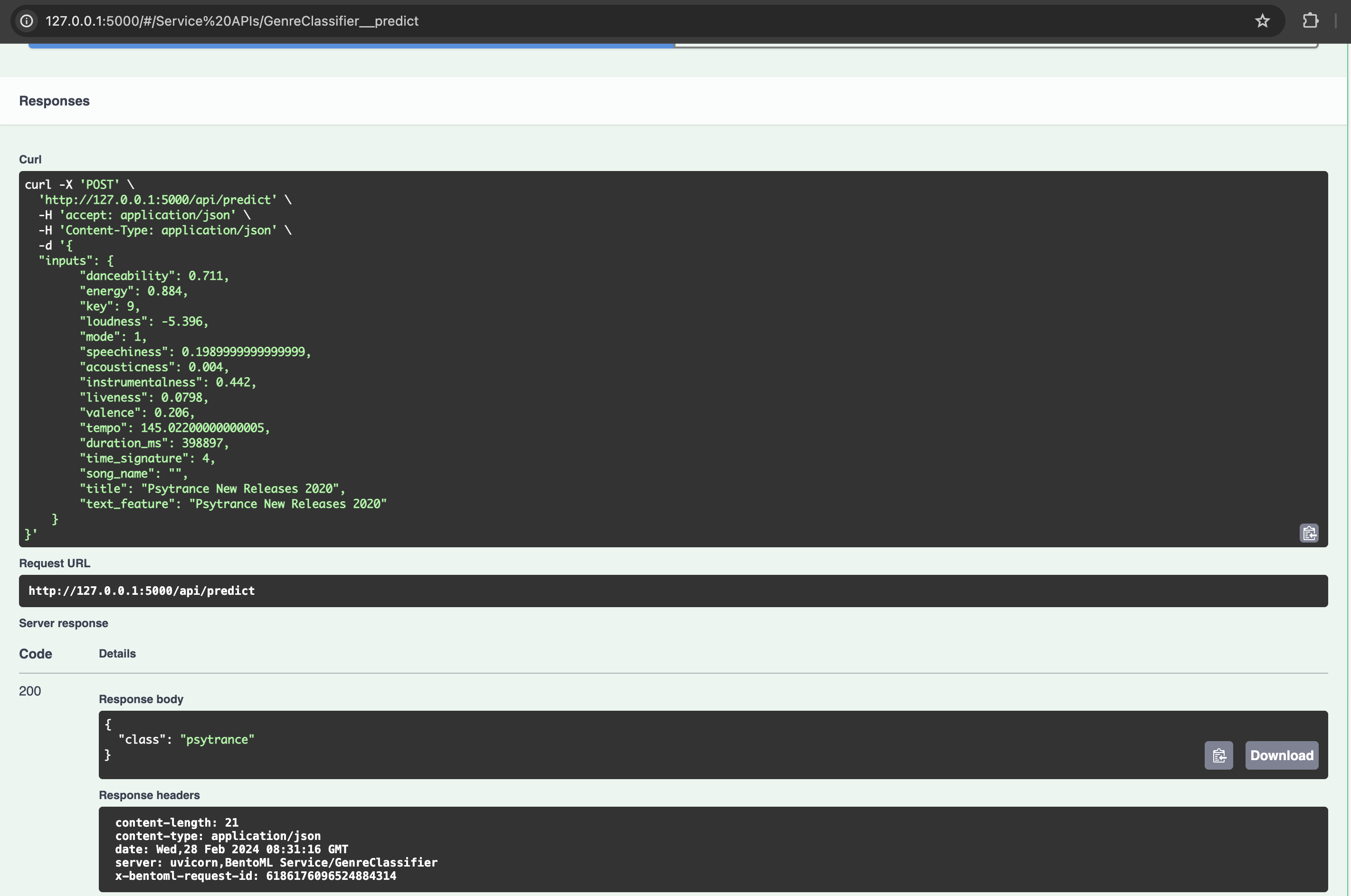The image size is (1351, 896).
Task: Click the Response headers label
Action: coord(149,795)
